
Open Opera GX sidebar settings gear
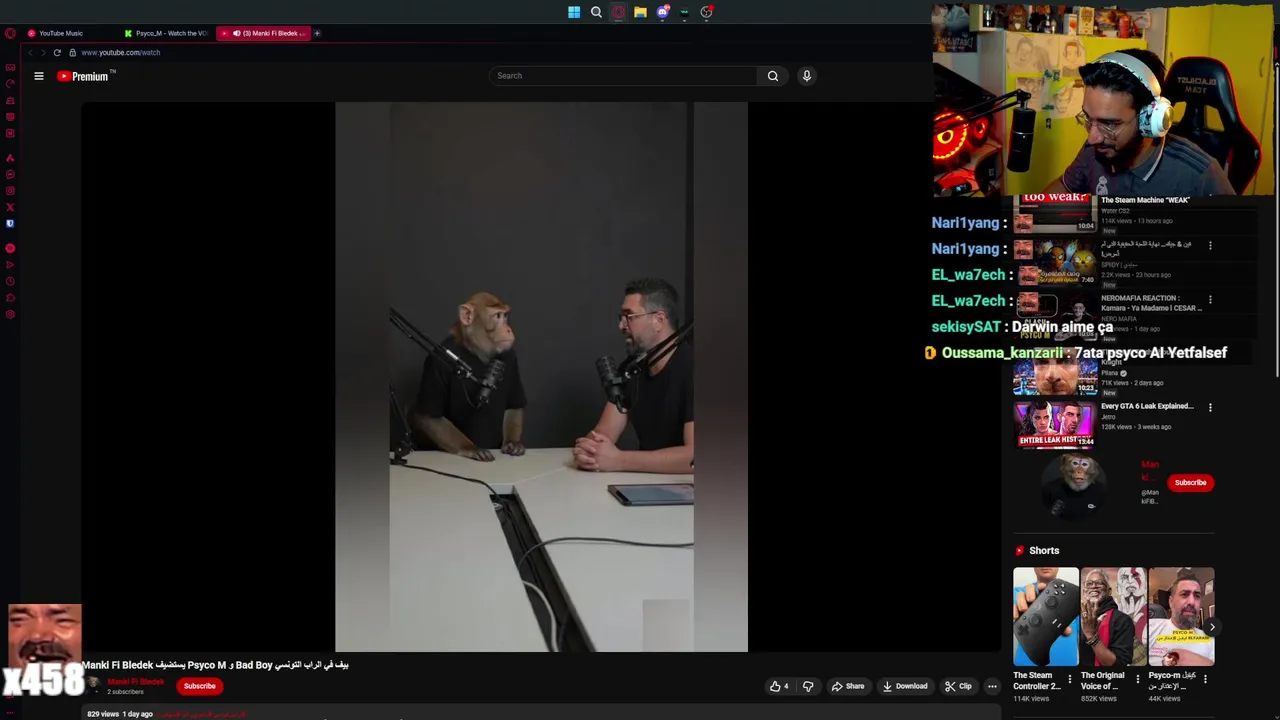(10, 314)
